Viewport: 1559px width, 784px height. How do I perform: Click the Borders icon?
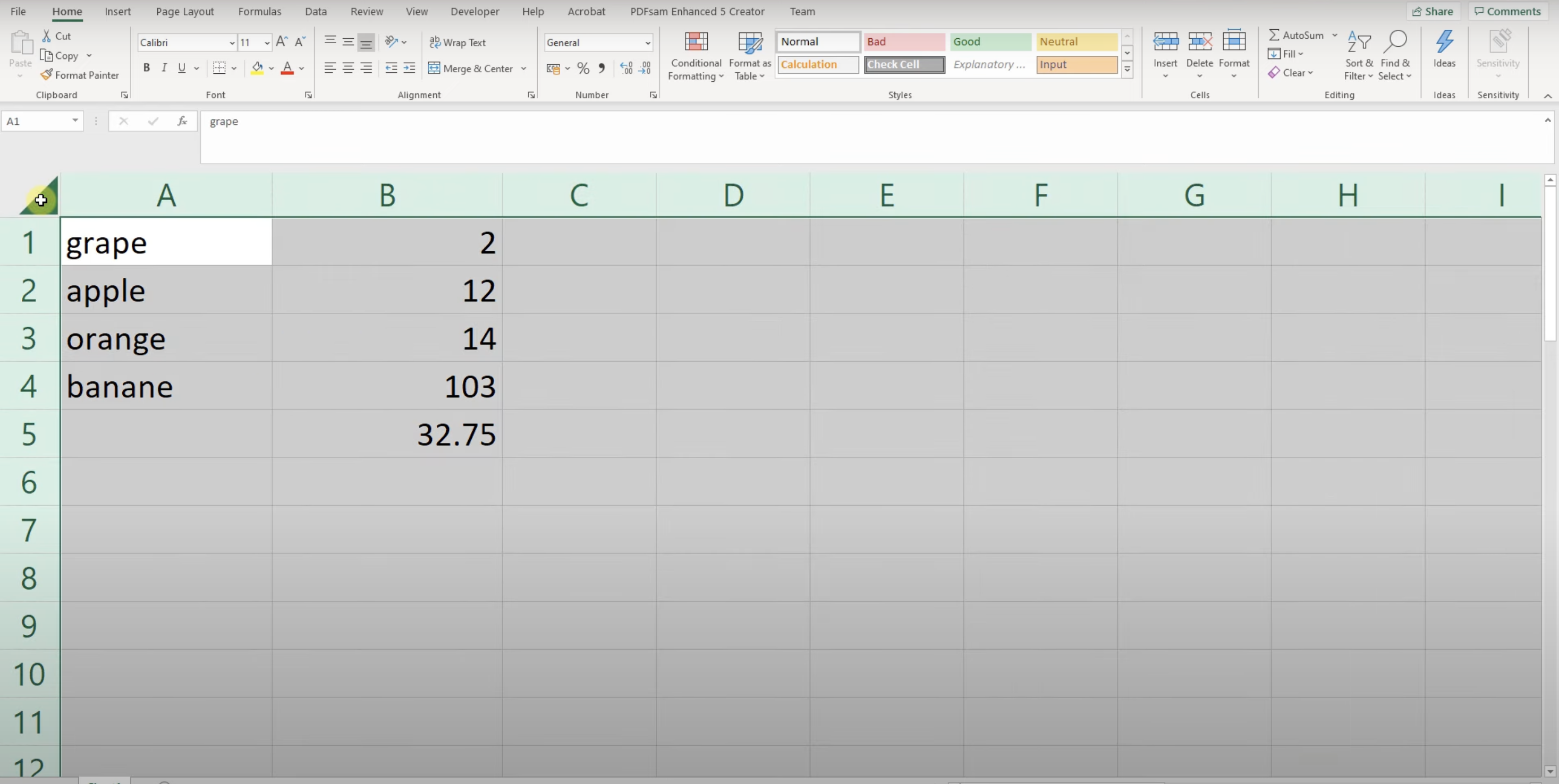[219, 68]
